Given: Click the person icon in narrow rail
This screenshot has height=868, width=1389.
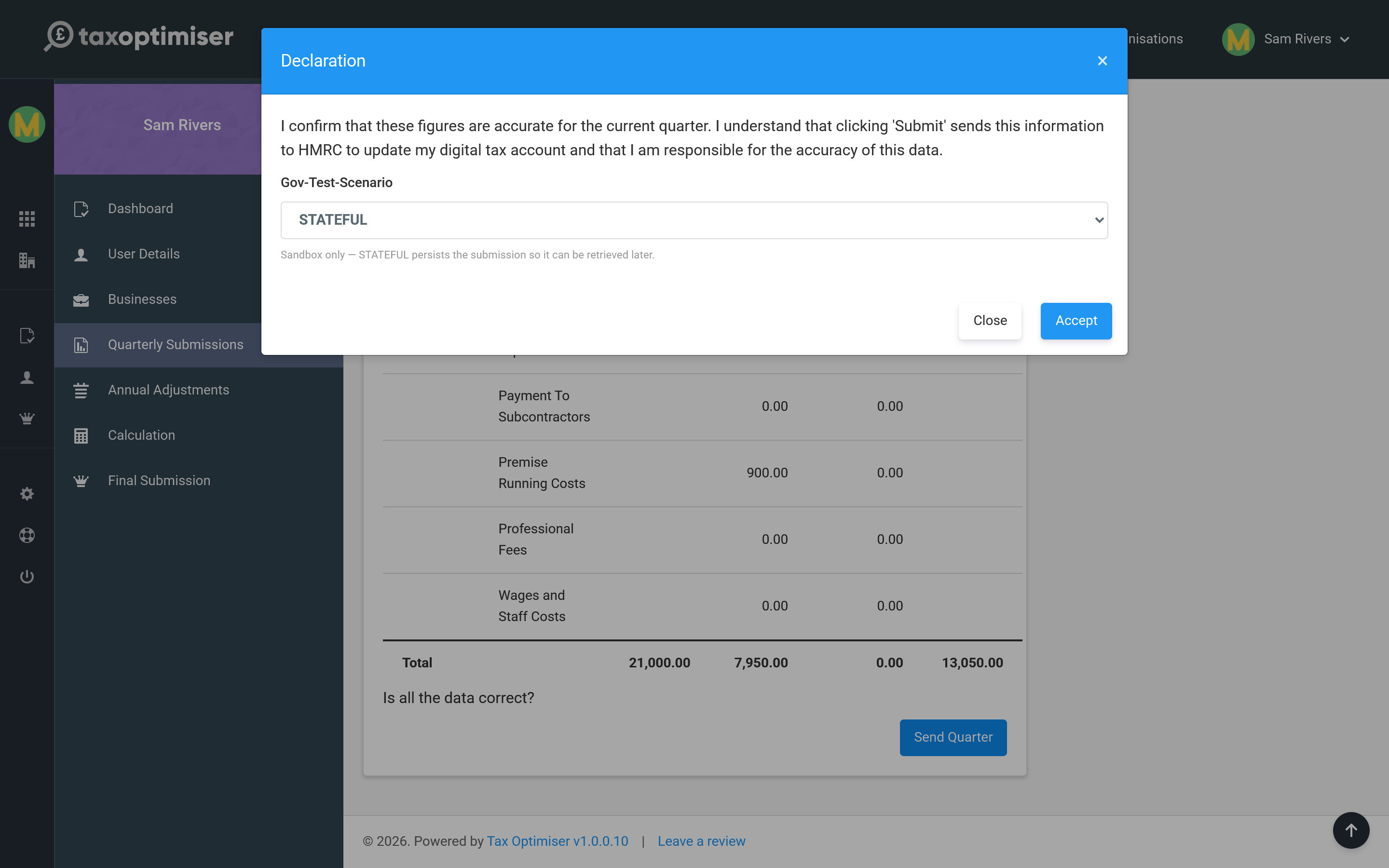Looking at the screenshot, I should [27, 377].
